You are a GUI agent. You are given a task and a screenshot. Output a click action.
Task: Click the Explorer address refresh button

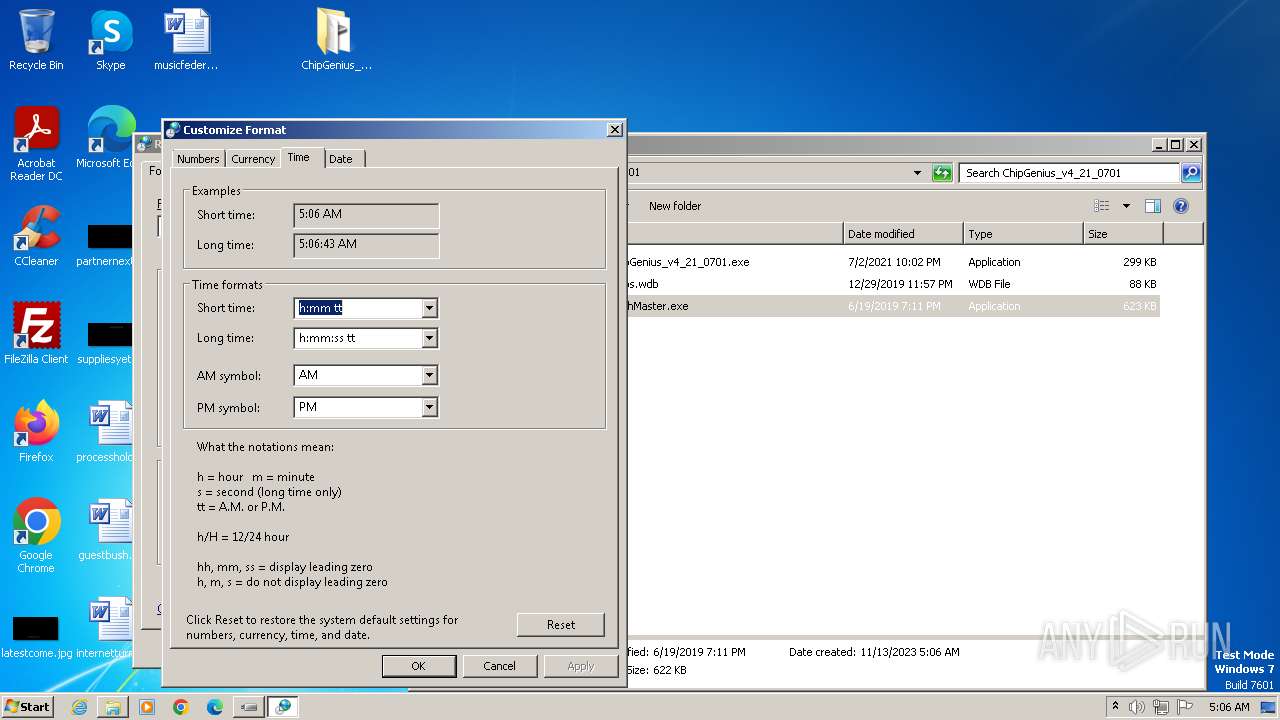point(941,173)
